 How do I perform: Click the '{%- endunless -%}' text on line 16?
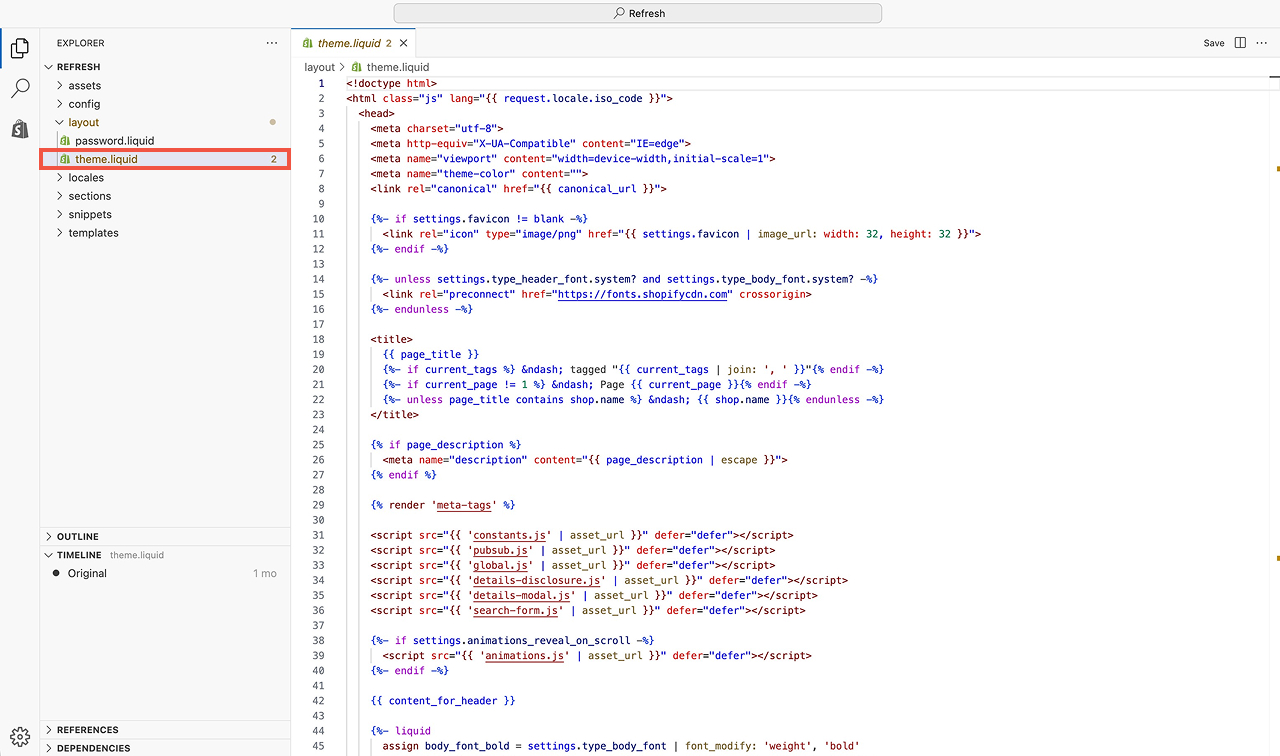click(421, 309)
